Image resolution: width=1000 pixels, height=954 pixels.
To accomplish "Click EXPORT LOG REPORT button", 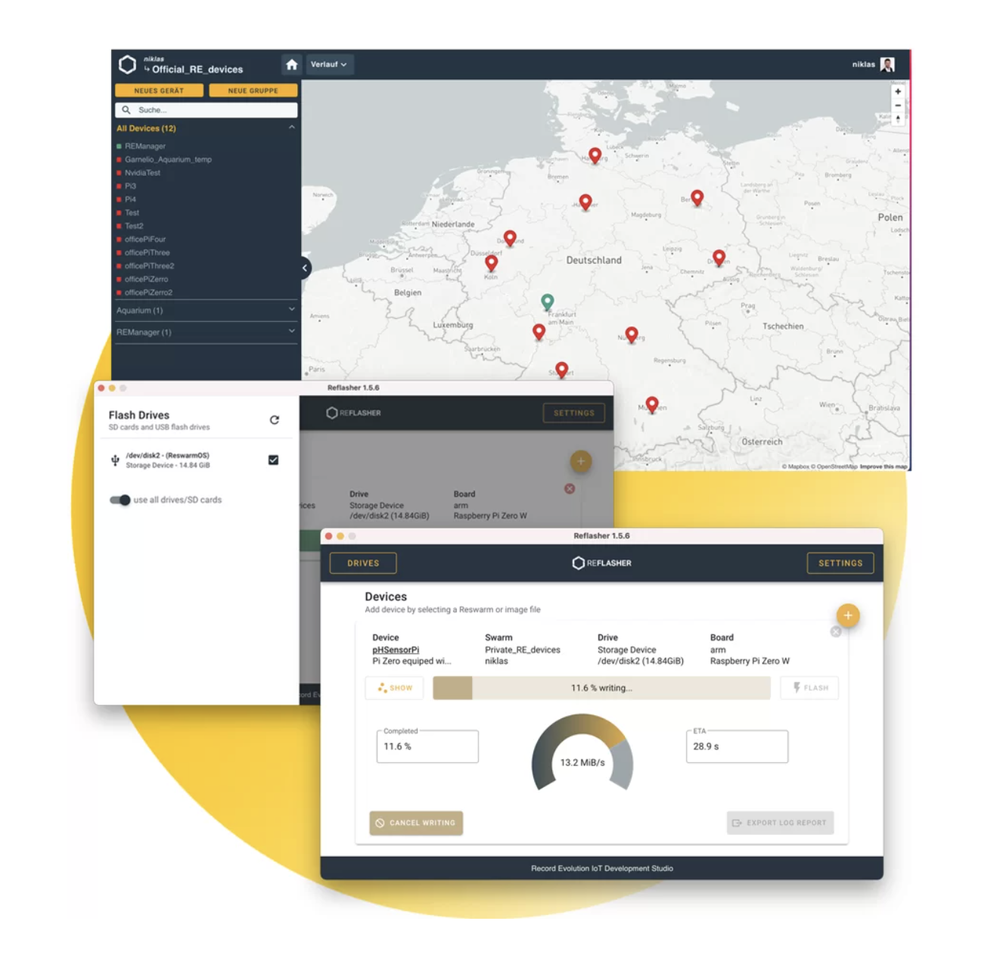I will point(780,823).
